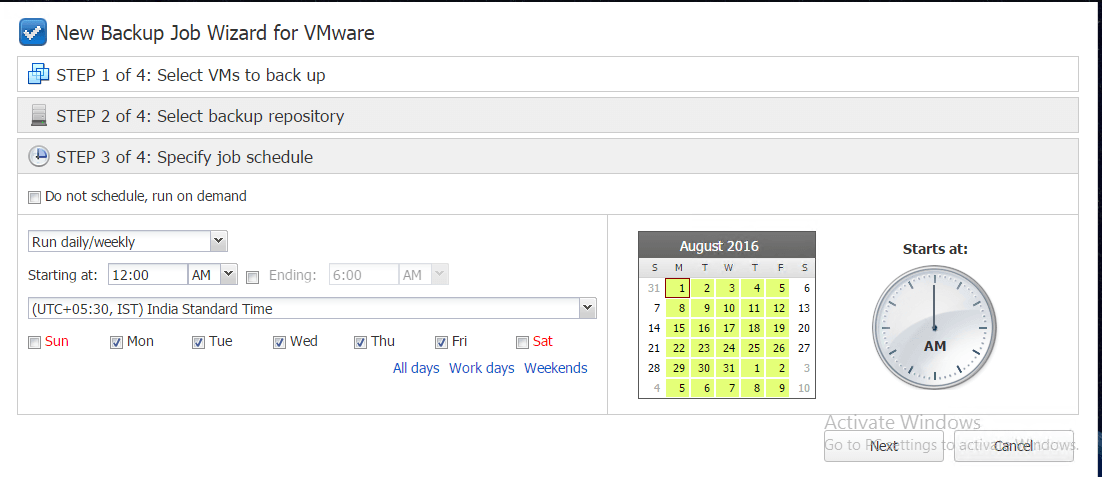Check the Sun day checkbox

[x=35, y=342]
